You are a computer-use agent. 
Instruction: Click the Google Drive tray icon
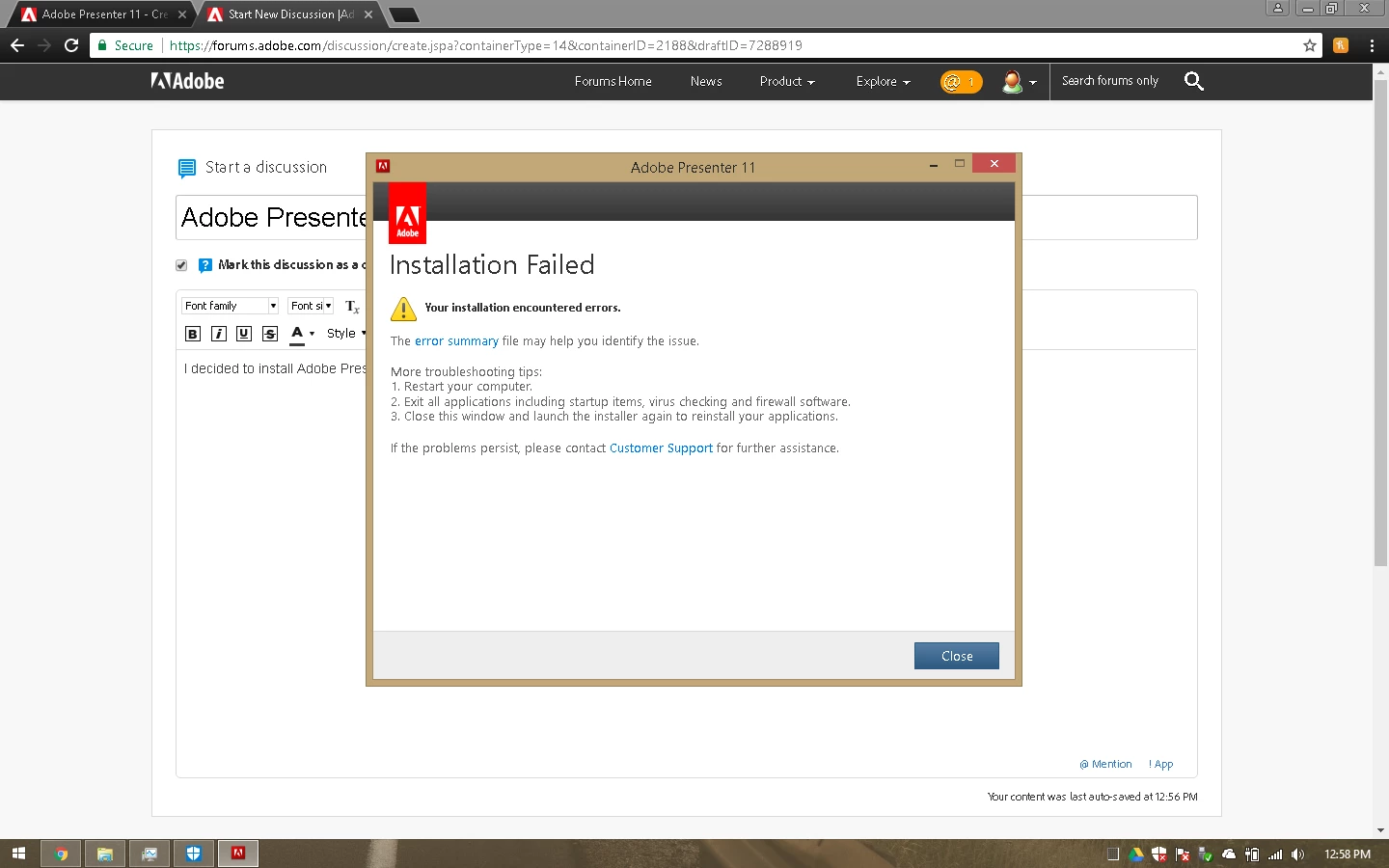tap(1136, 854)
